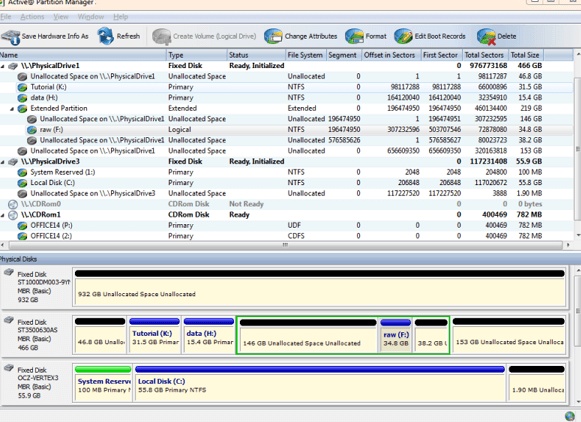Image resolution: width=581 pixels, height=422 pixels.
Task: Select the Local Disk (C:) block in disk map
Action: [320, 382]
